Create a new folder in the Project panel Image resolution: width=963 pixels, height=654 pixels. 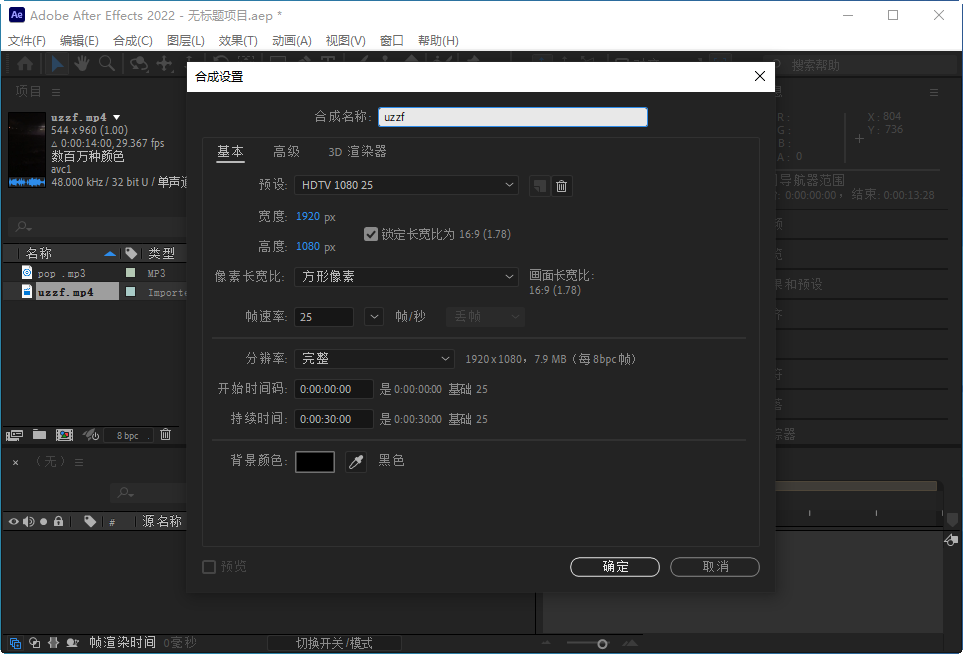tap(39, 434)
